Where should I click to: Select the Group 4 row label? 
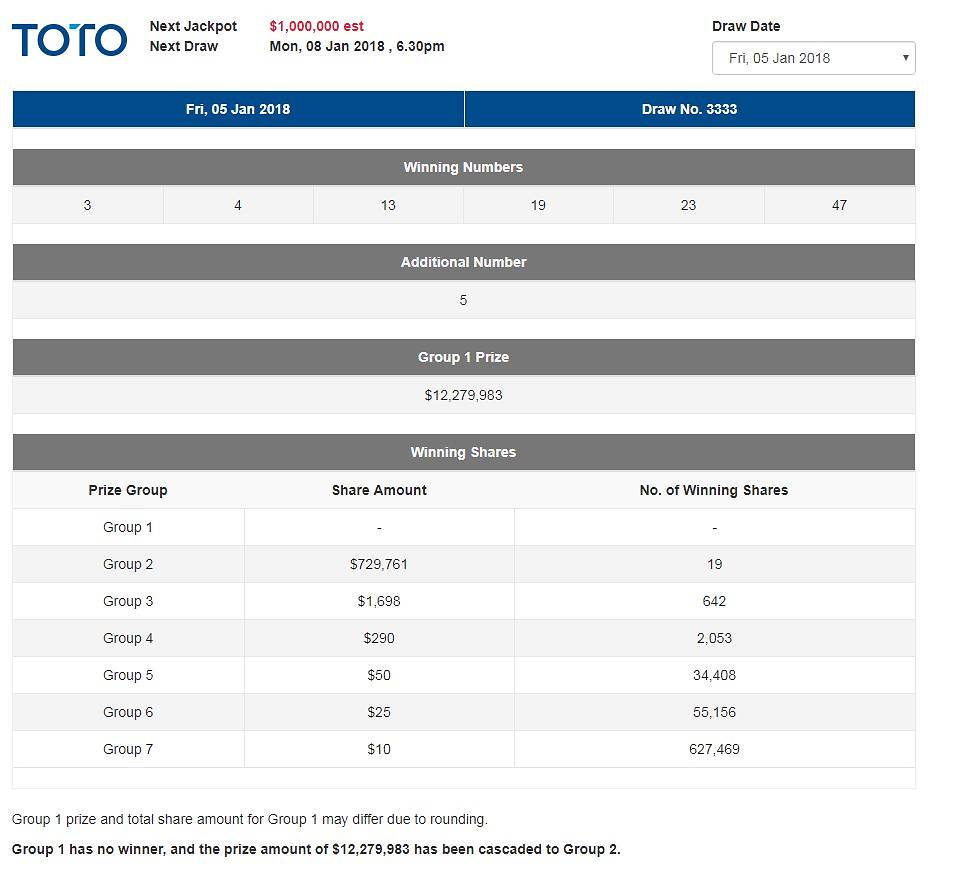coord(128,638)
